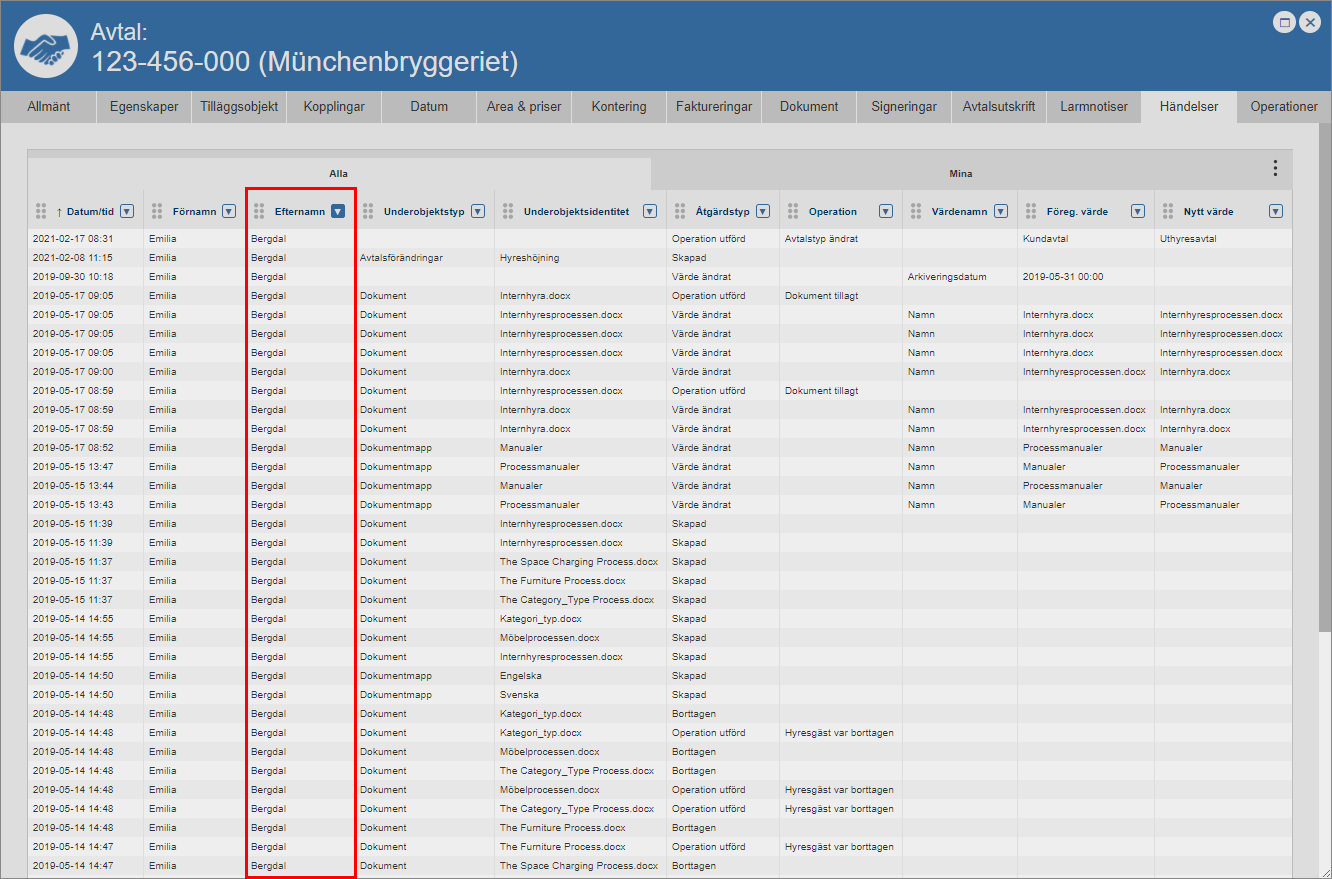
Task: Open the Efternamn column filter dropdown
Action: pos(338,211)
